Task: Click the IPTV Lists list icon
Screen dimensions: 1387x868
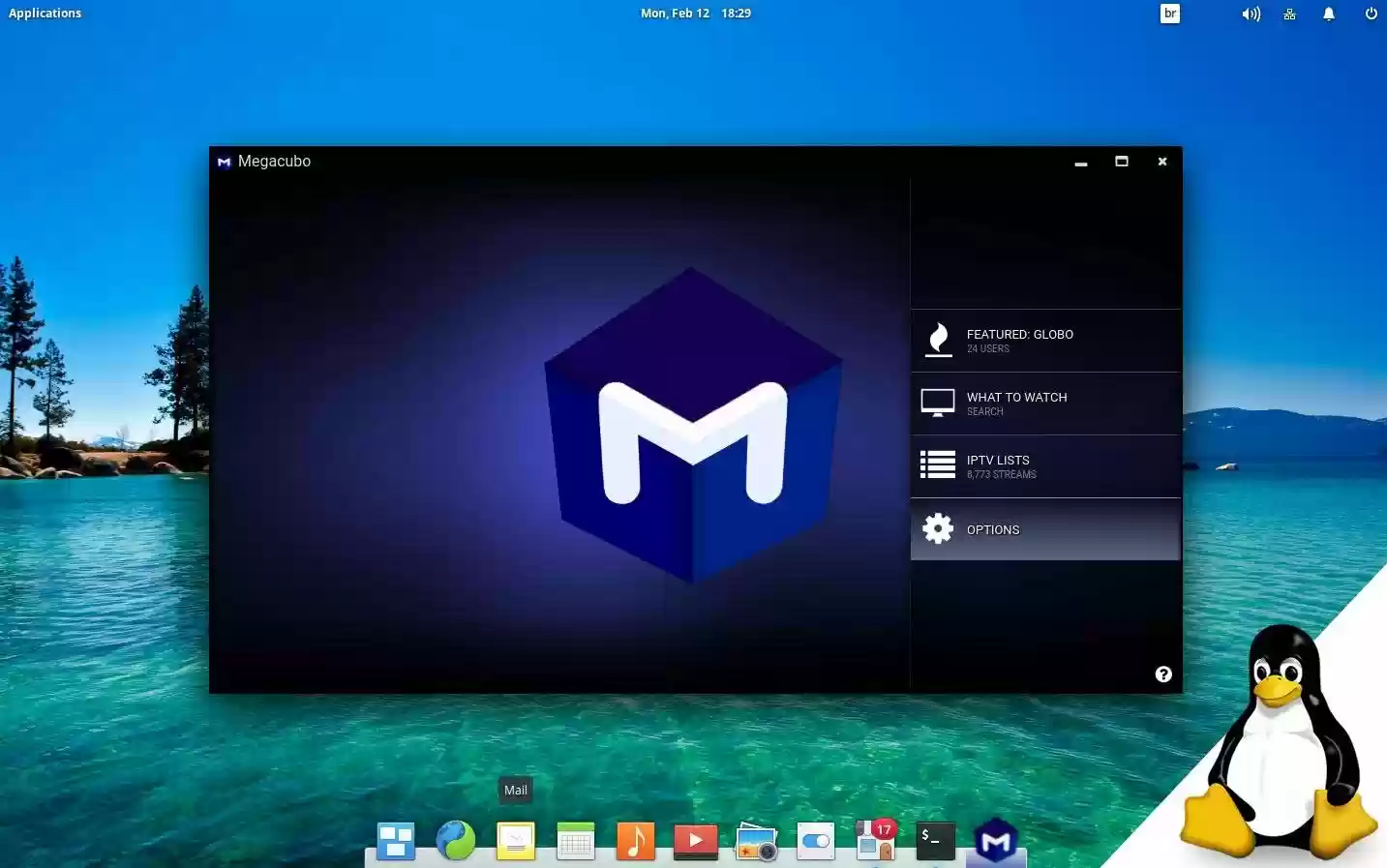Action: 936,464
